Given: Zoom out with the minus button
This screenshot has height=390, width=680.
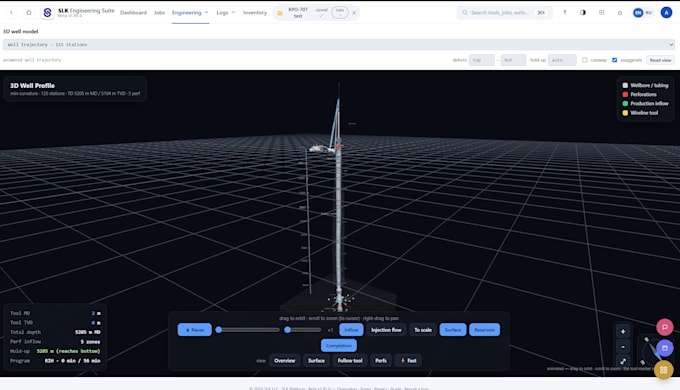Looking at the screenshot, I should 623,347.
